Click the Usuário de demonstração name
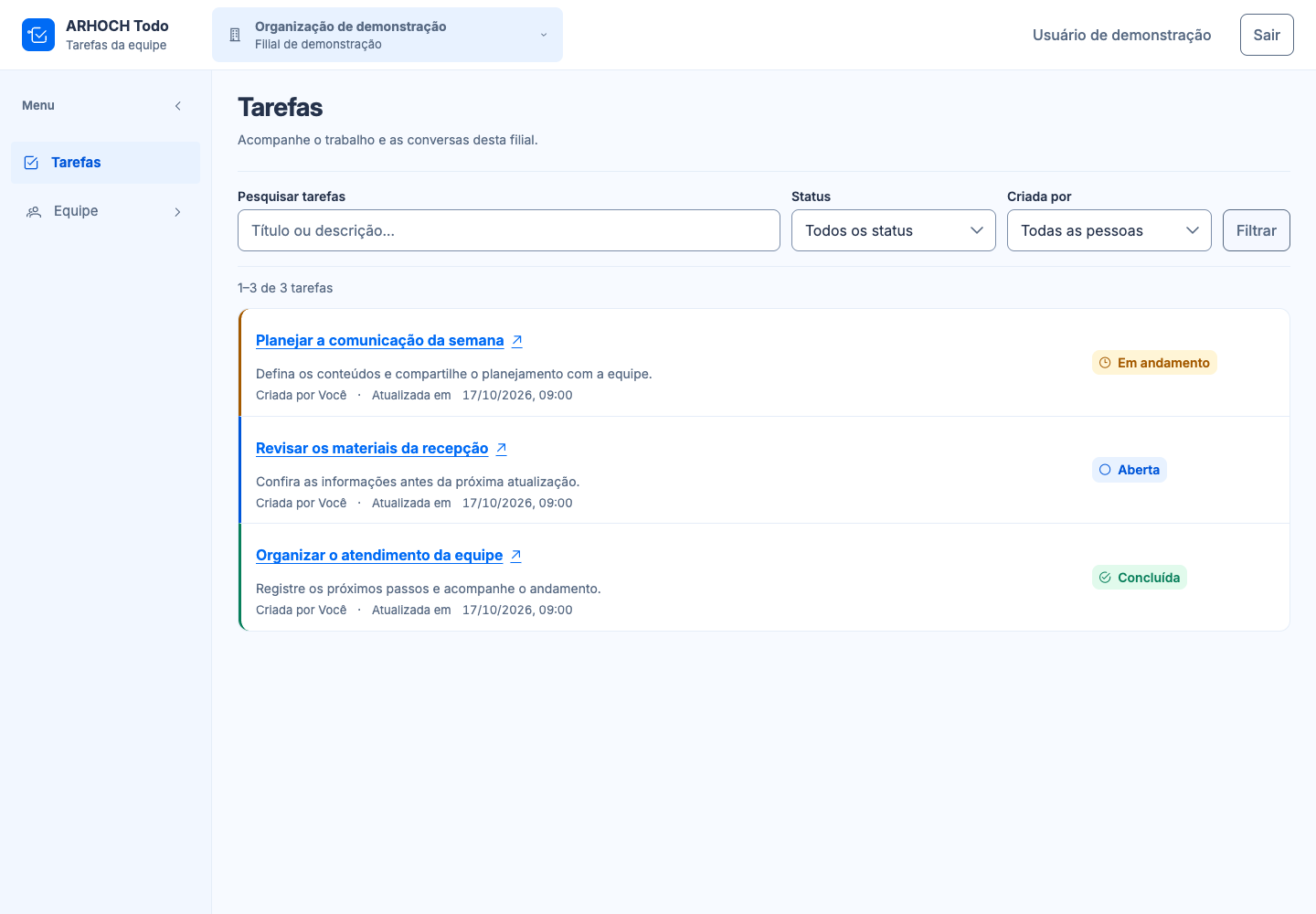The width and height of the screenshot is (1316, 914). click(x=1122, y=35)
